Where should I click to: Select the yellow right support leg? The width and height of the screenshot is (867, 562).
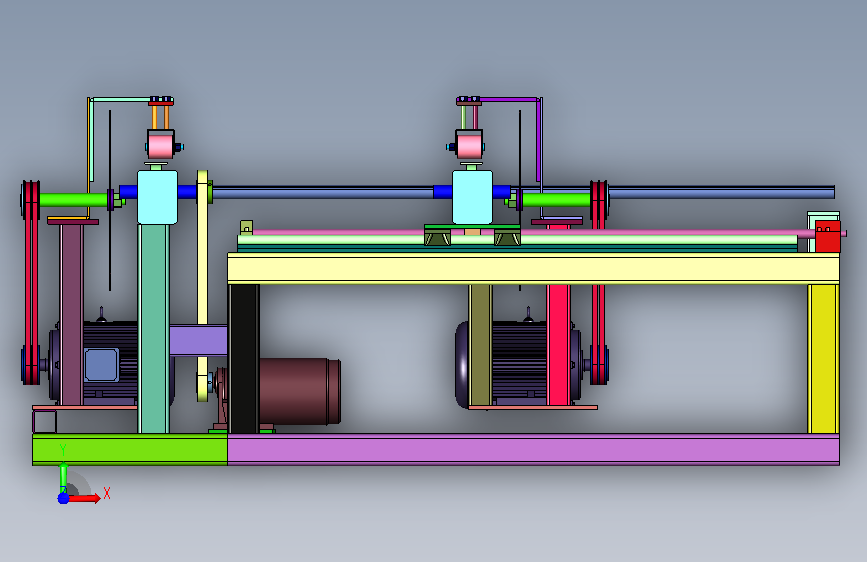pos(823,359)
